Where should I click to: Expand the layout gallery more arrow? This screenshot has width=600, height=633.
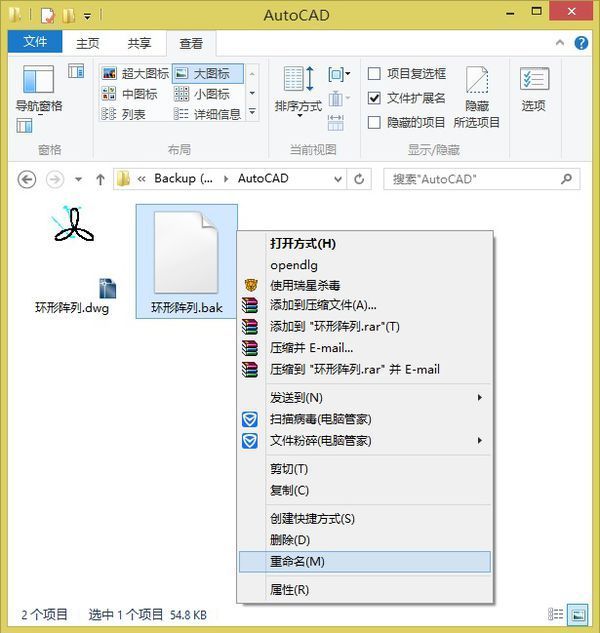point(252,112)
